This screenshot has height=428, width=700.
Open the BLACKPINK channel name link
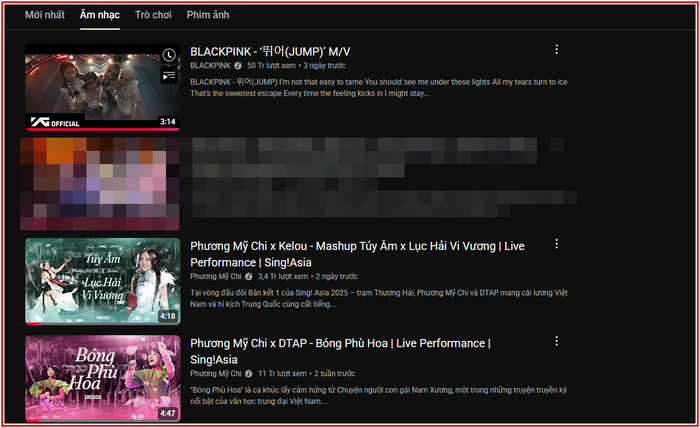[210, 66]
